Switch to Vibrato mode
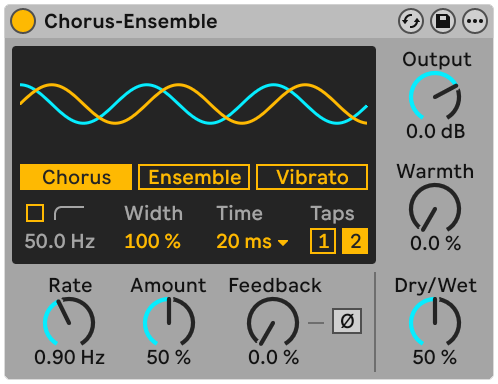This screenshot has height=384, width=498. click(x=312, y=177)
